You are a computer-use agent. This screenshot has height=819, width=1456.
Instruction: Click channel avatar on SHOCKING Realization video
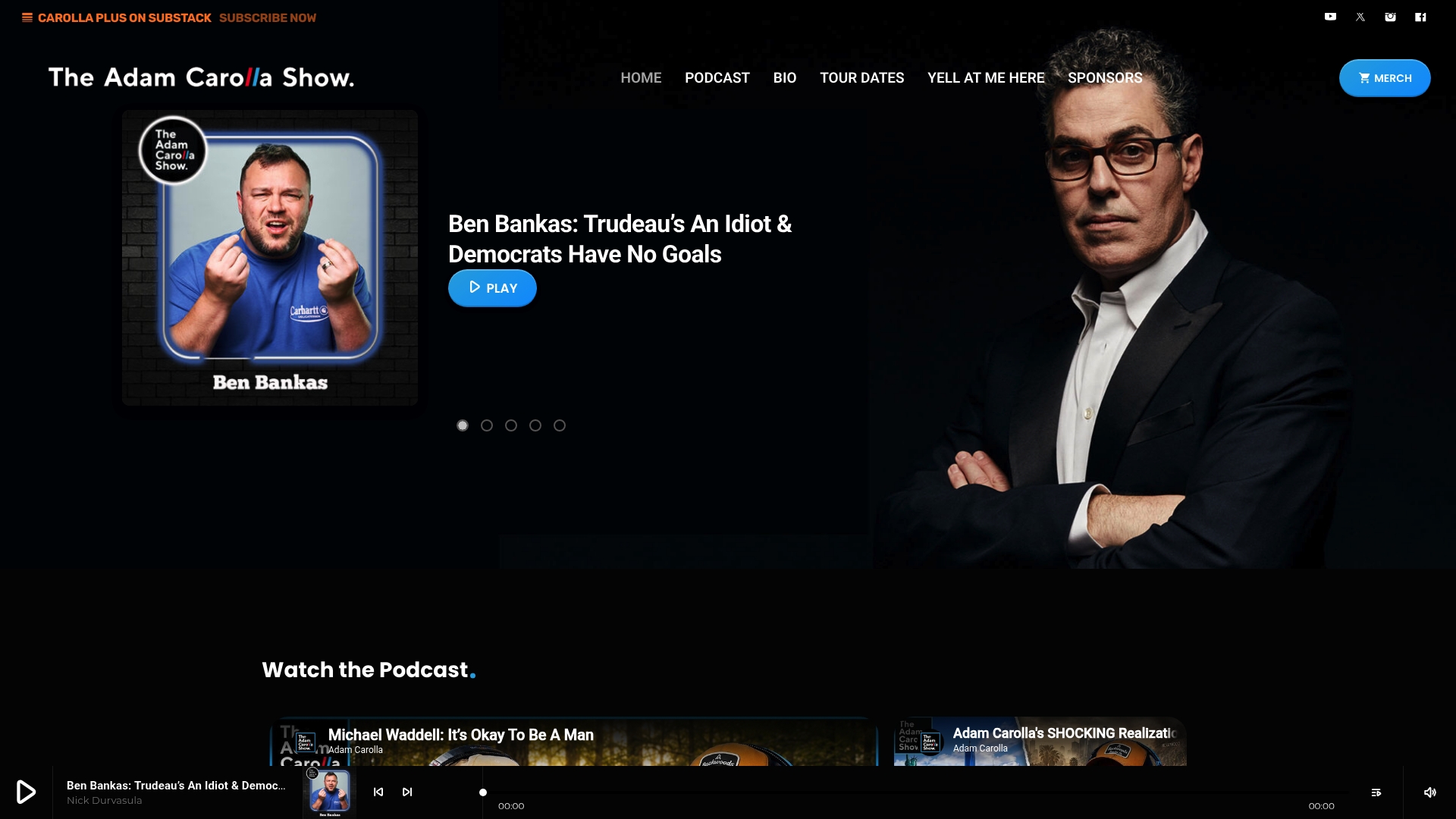(x=930, y=742)
